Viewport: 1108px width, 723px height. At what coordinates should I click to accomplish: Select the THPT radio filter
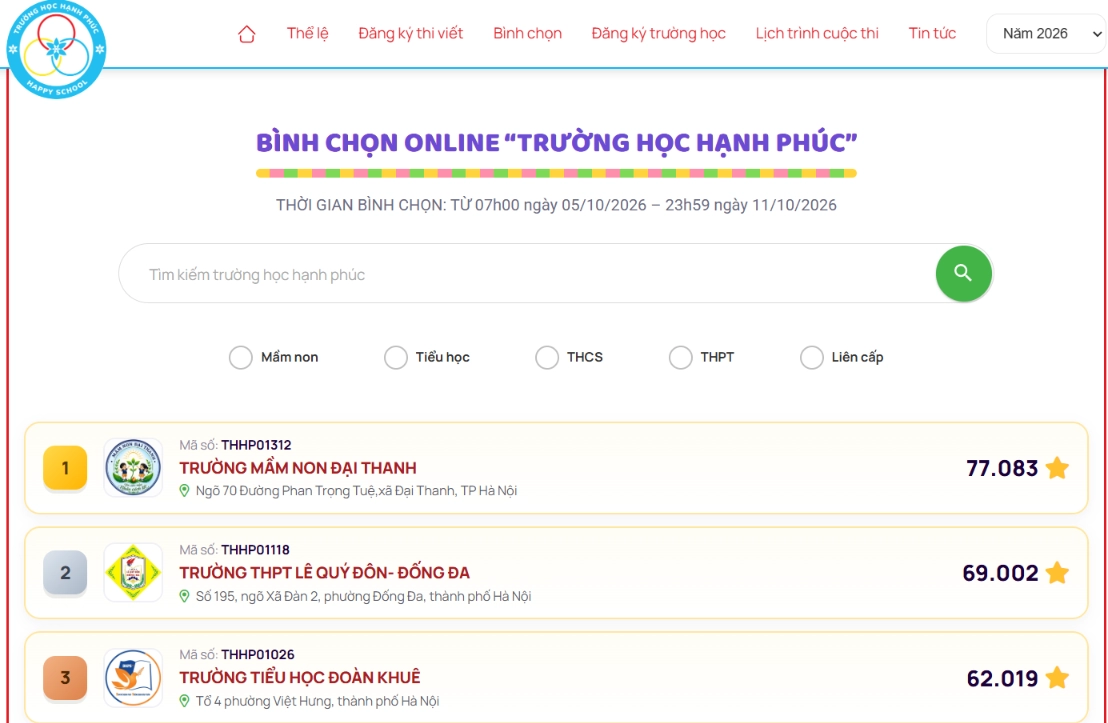click(680, 357)
